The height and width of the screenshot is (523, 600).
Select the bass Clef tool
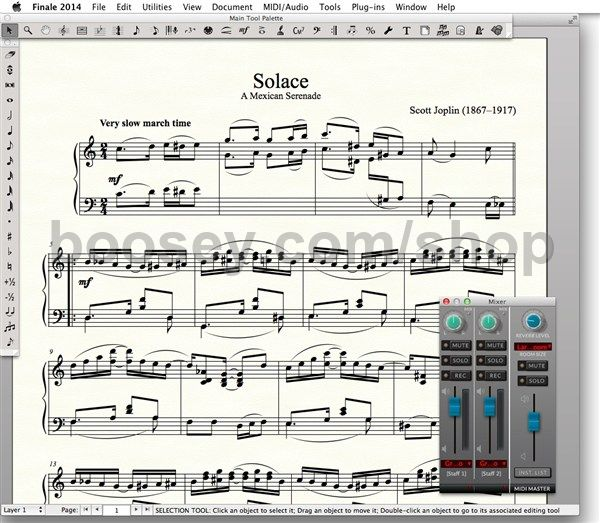[316, 30]
